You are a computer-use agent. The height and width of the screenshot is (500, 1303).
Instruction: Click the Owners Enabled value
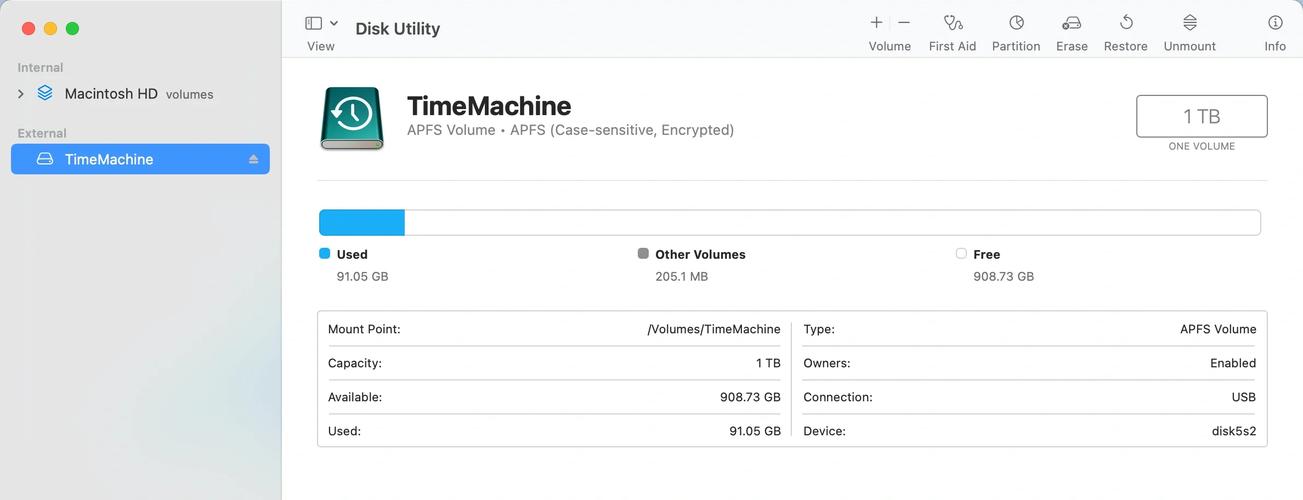coord(1233,363)
